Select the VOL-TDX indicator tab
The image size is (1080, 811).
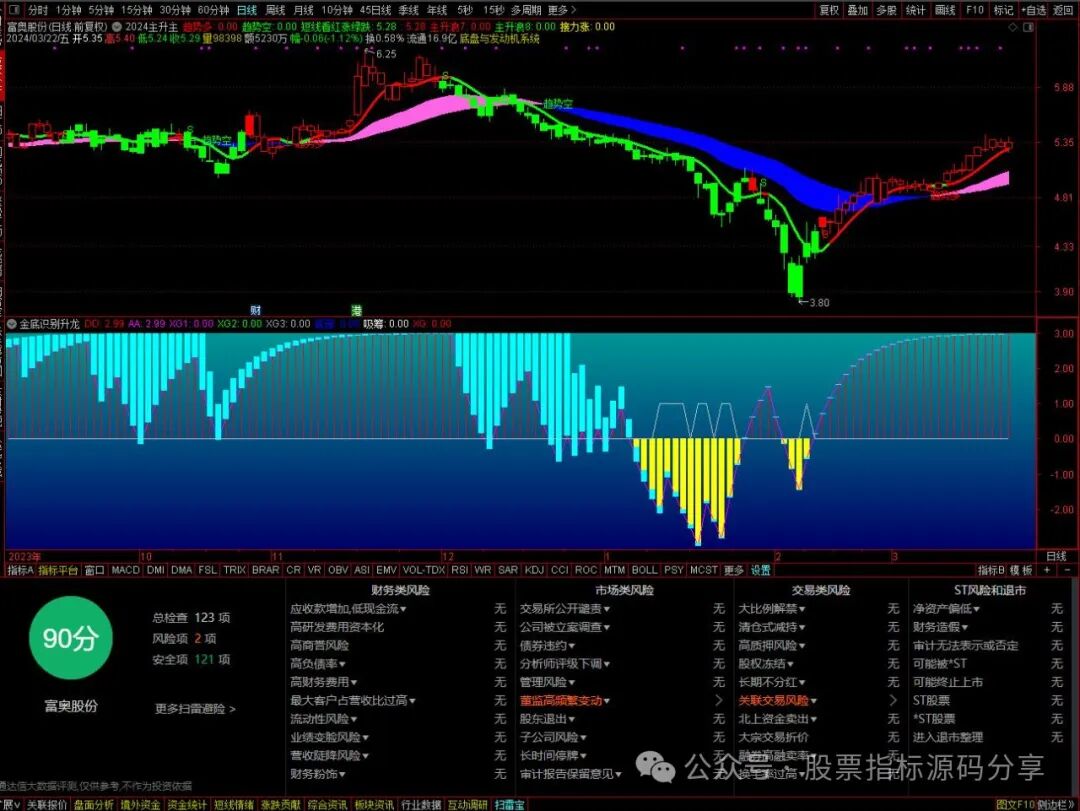[x=424, y=570]
